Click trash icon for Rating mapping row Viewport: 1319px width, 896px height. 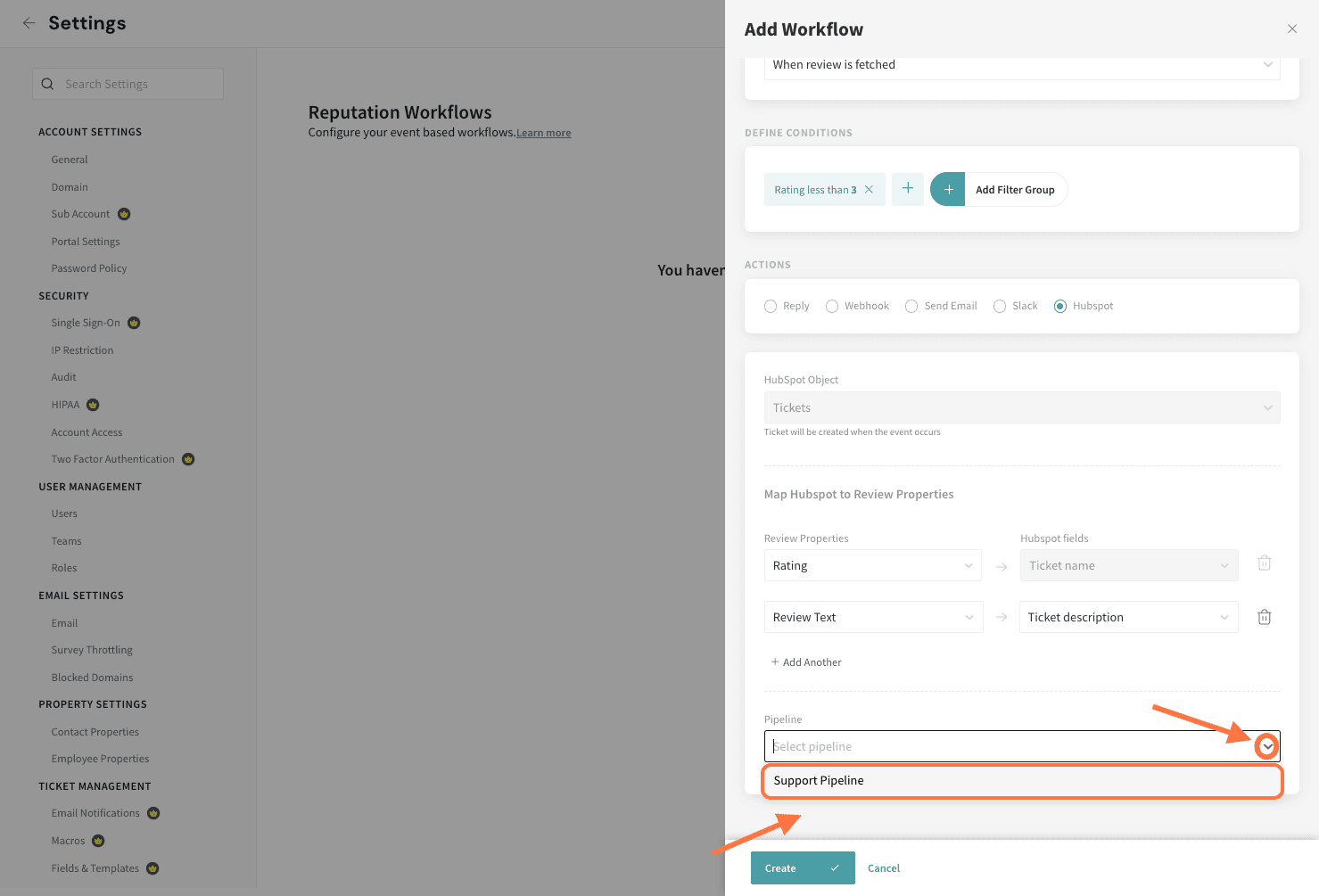pyautogui.click(x=1264, y=563)
